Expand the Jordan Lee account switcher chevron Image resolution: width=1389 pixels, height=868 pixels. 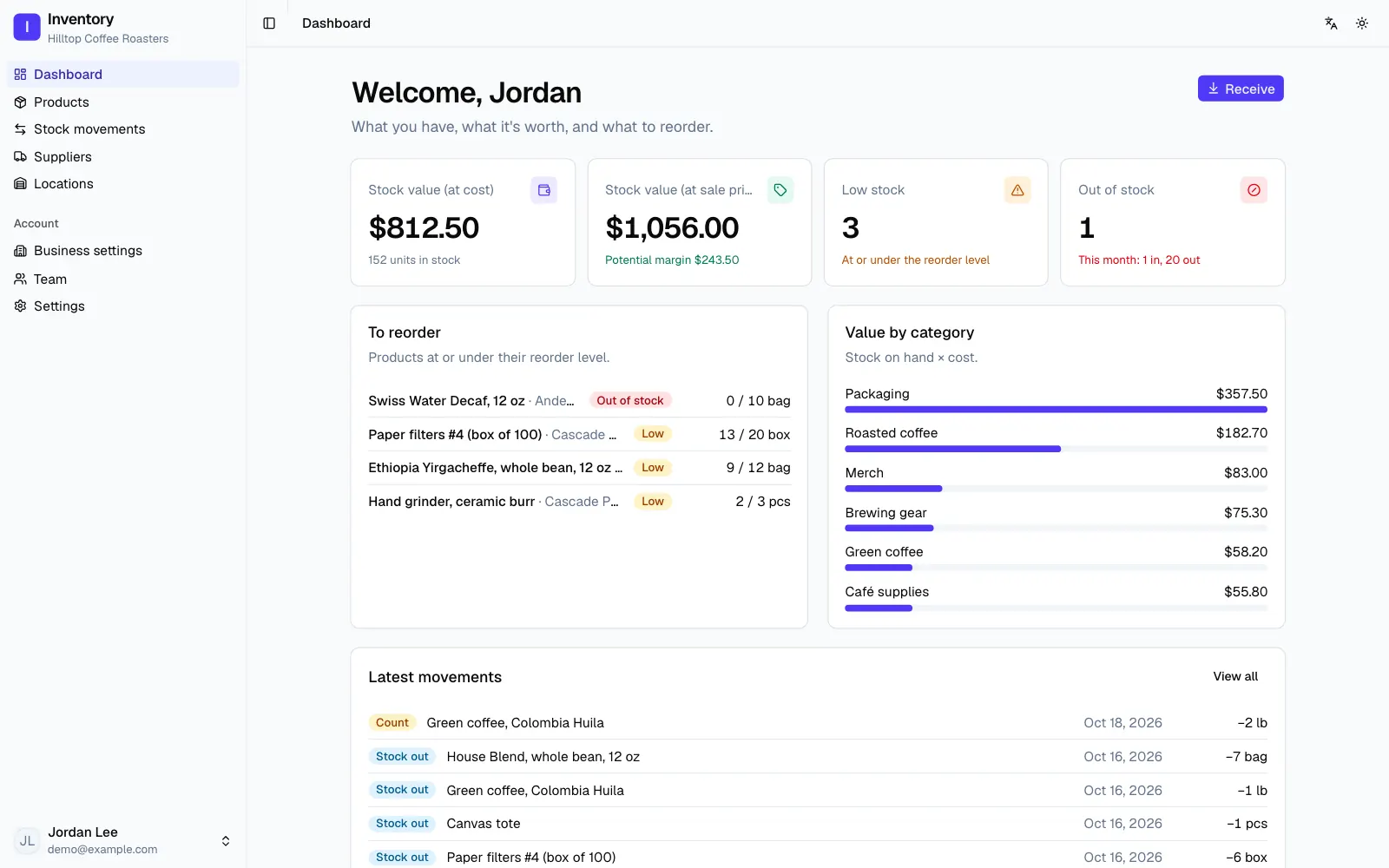(226, 841)
